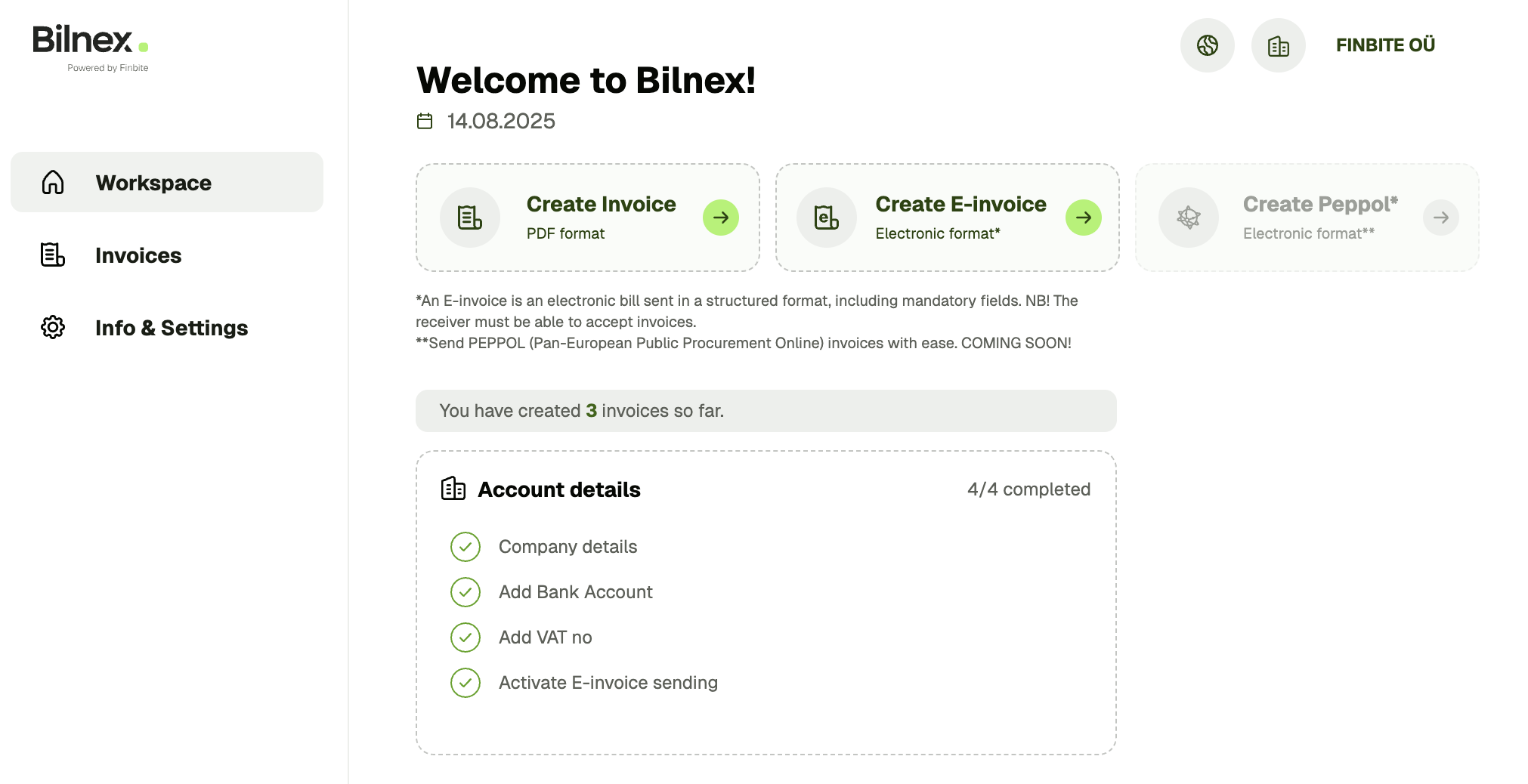Click the E-invoice document icon
Screen dimensions: 1528x784
[x=827, y=218]
